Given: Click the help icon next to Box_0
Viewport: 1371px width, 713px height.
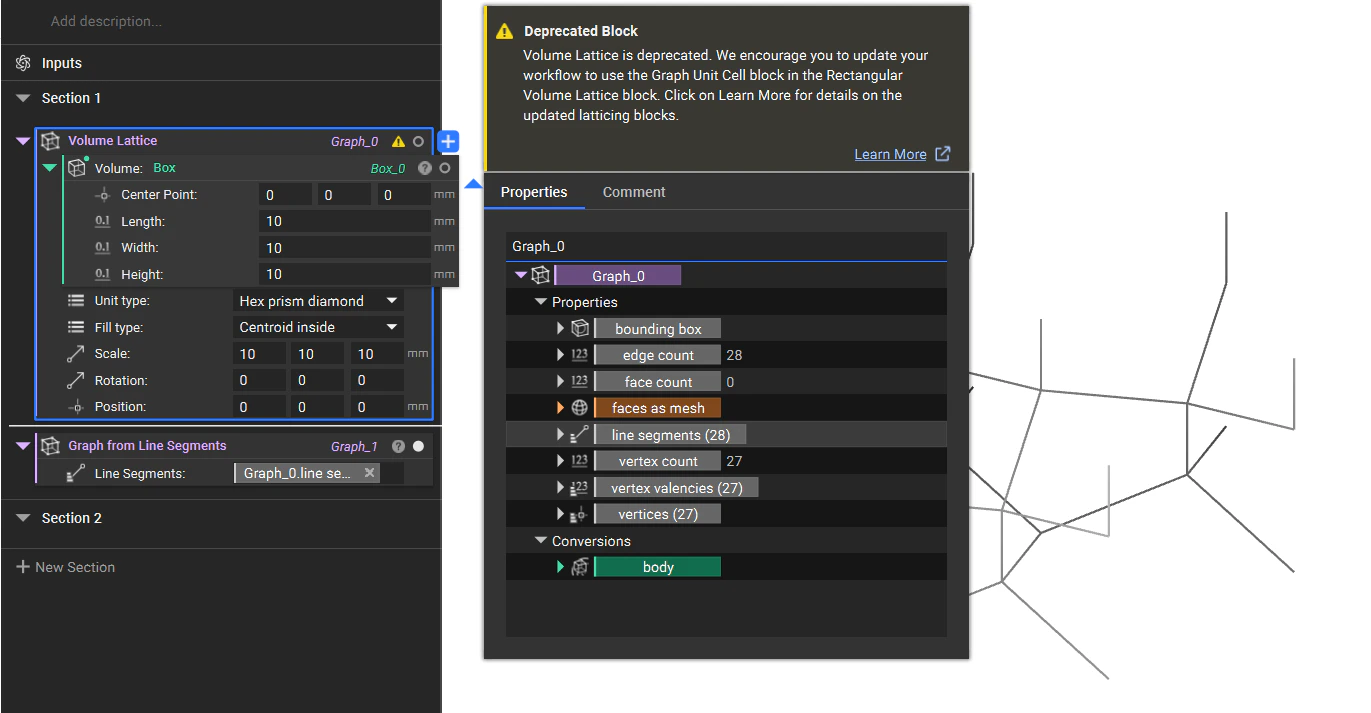Looking at the screenshot, I should point(424,168).
